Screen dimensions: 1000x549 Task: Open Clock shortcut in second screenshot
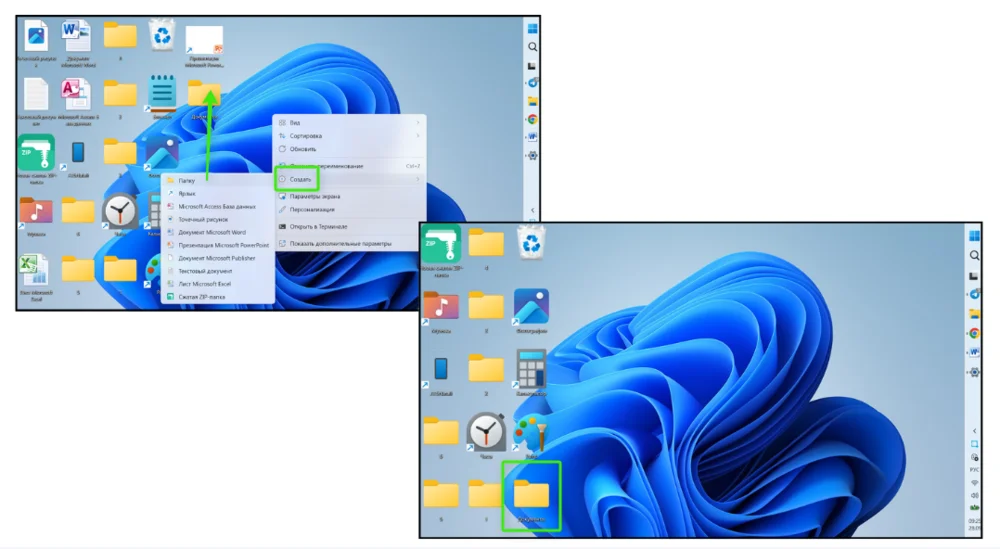click(486, 432)
